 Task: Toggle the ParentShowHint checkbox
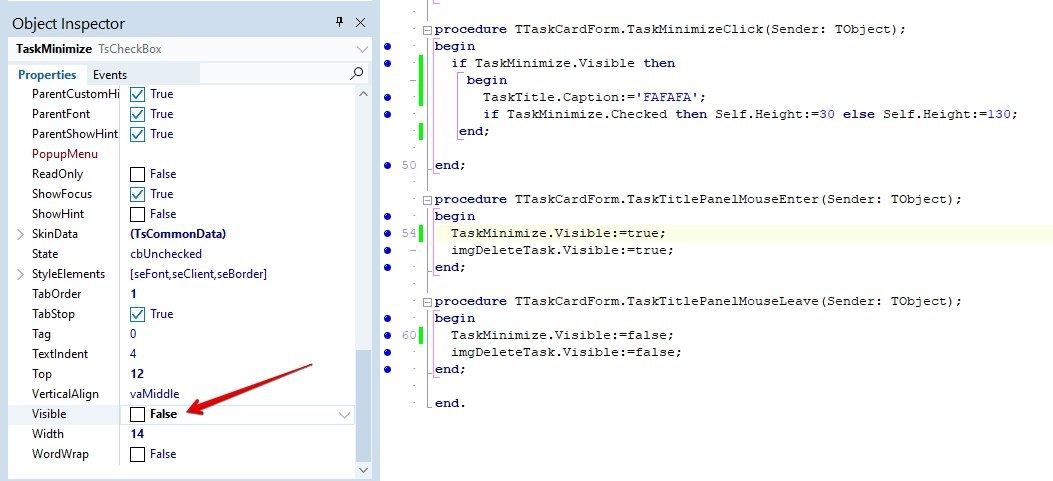coord(137,134)
